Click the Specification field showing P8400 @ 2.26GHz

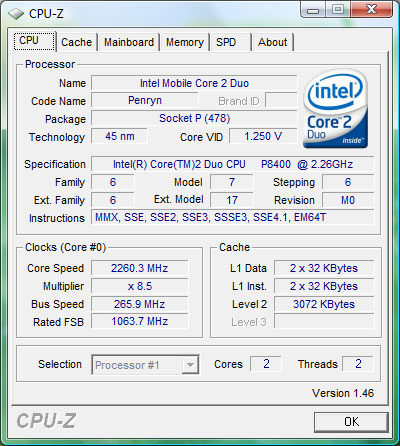pyautogui.click(x=233, y=164)
